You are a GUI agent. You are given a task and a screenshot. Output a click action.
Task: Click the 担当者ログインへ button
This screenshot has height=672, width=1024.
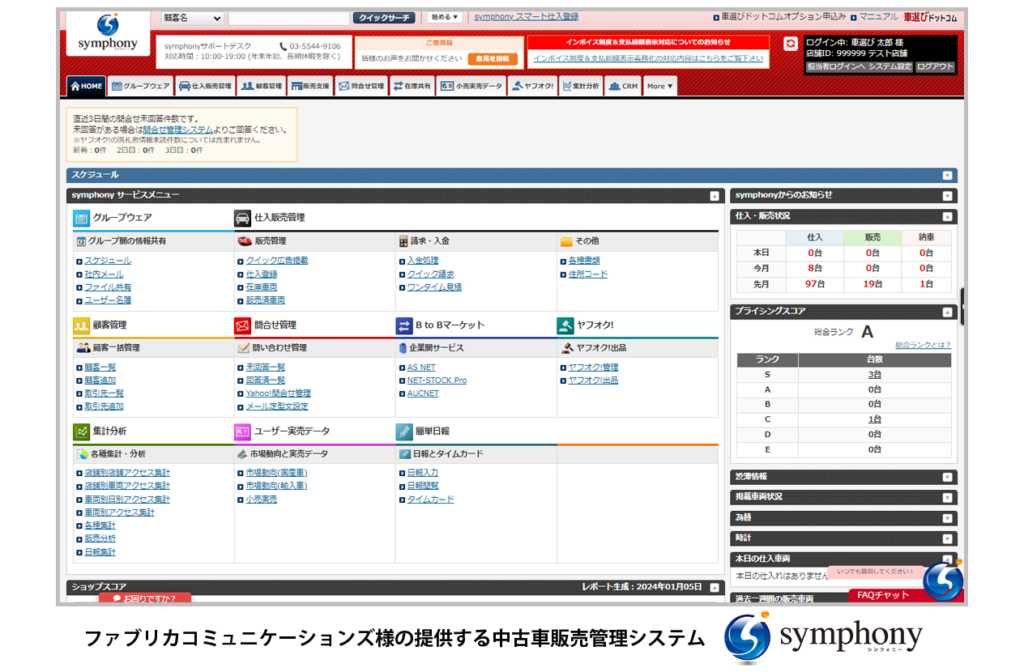click(835, 67)
